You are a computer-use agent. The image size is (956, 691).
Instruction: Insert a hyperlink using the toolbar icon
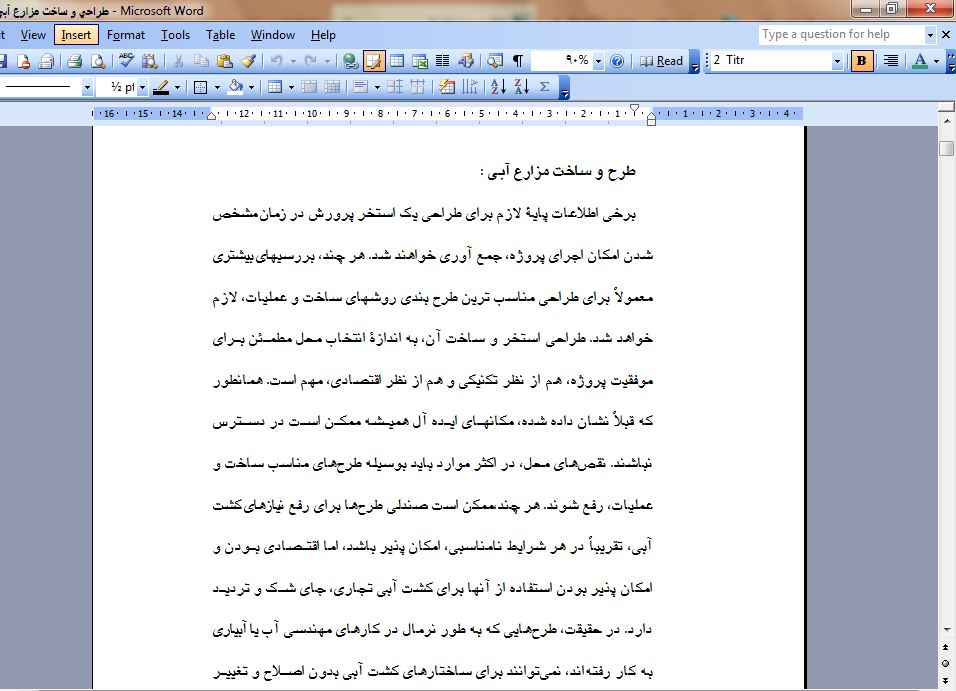coord(349,61)
